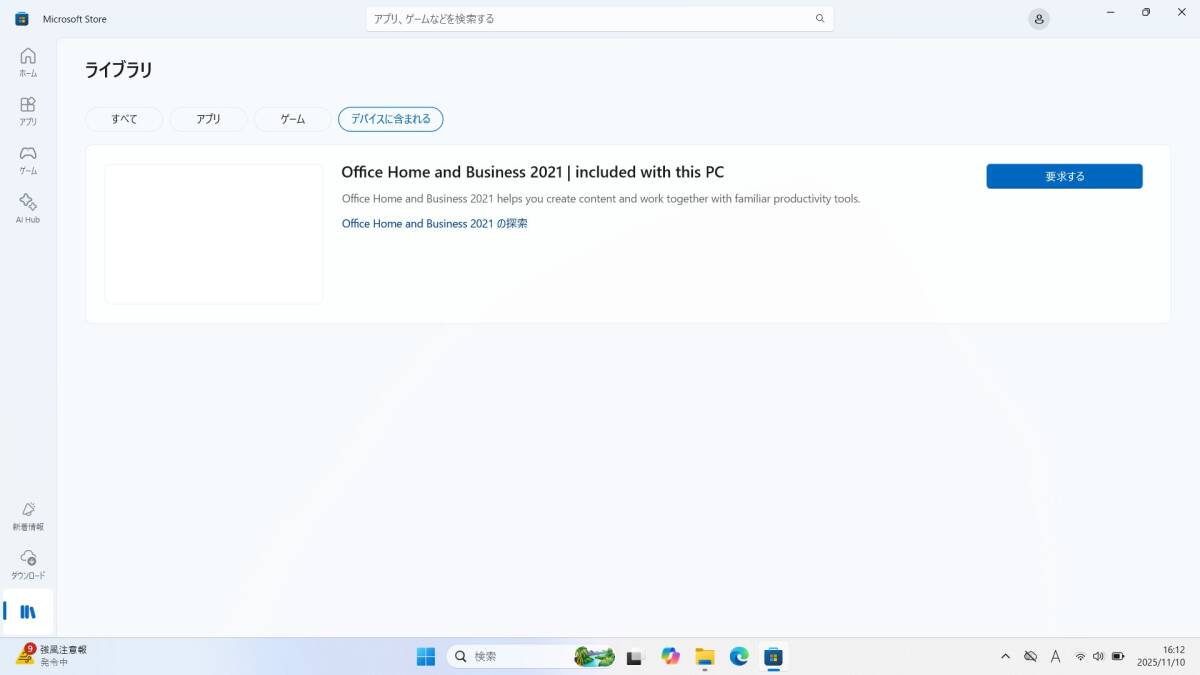Open the clock showing 16:12
1200x675 pixels.
1160,656
